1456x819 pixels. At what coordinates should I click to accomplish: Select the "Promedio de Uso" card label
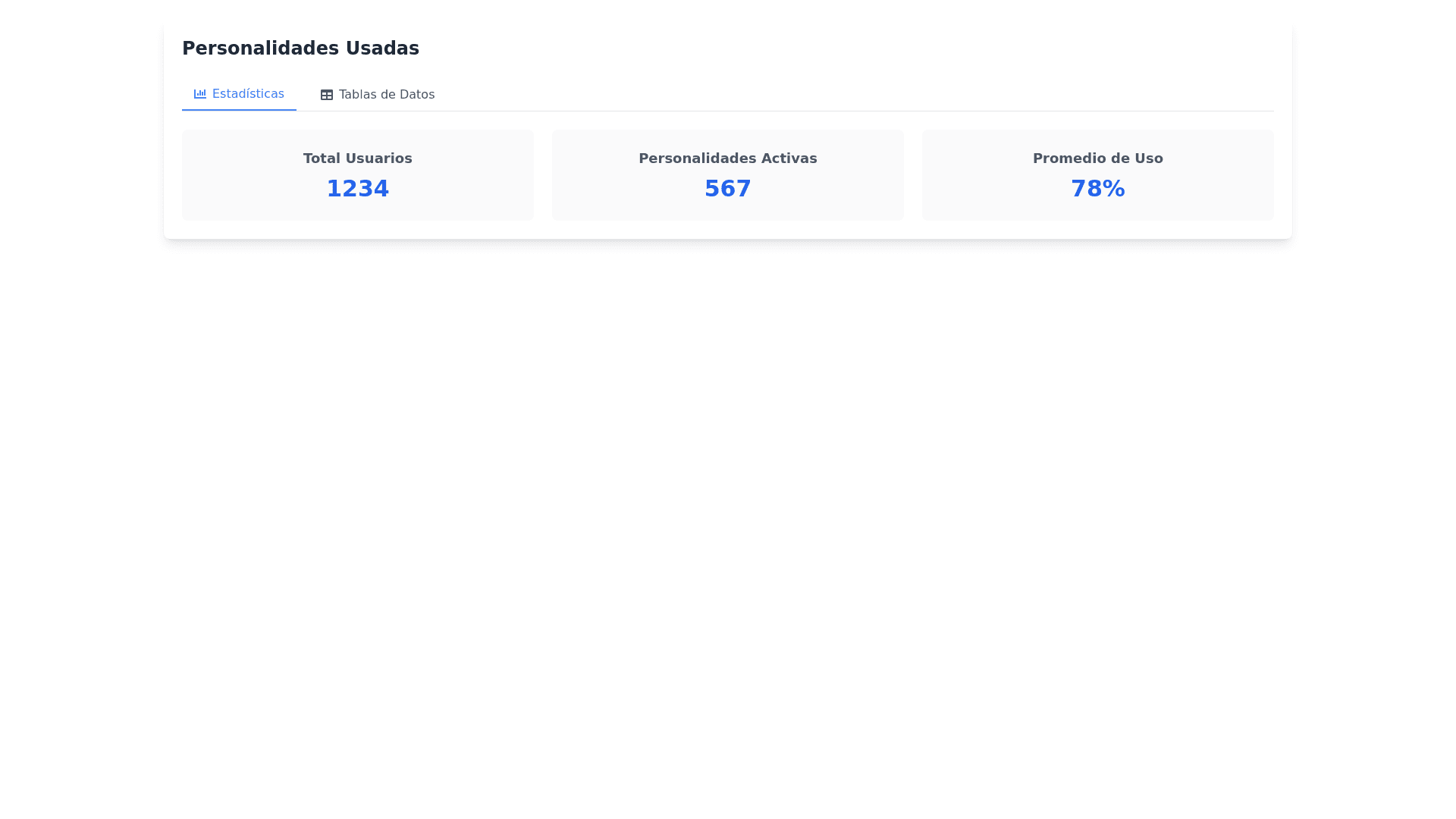coord(1097,158)
